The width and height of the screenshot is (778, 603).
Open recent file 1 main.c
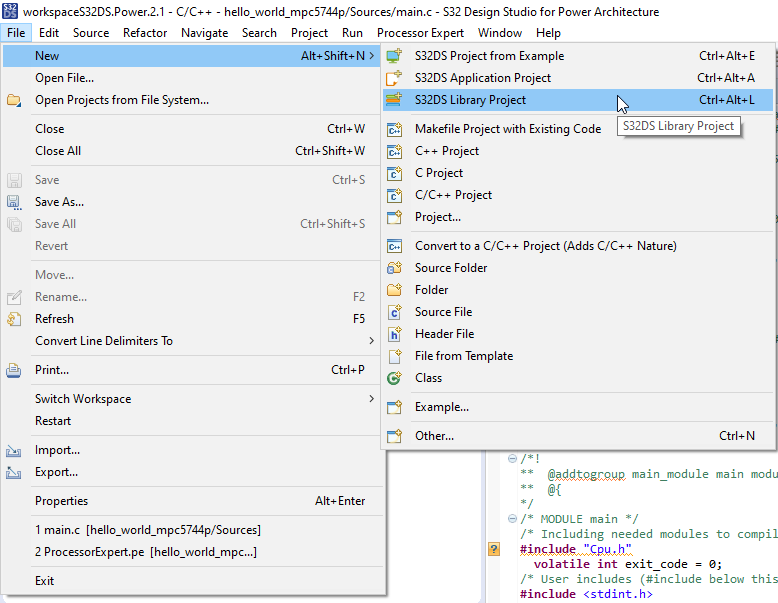click(x=193, y=530)
